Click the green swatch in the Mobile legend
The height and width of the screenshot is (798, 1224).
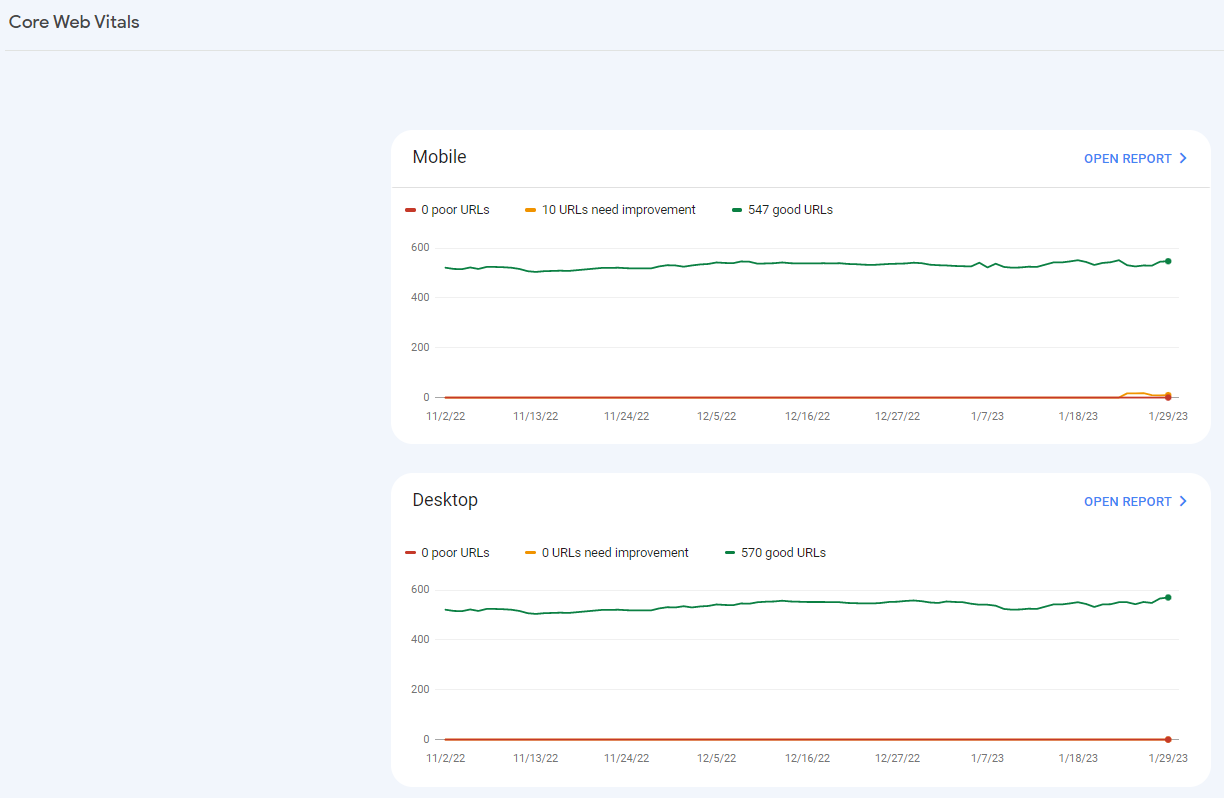pos(738,210)
